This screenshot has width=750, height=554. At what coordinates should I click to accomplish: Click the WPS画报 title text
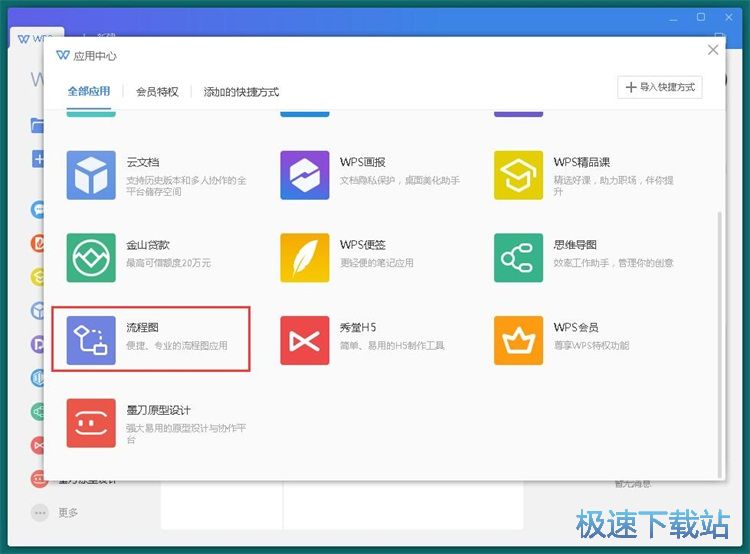pos(363,162)
